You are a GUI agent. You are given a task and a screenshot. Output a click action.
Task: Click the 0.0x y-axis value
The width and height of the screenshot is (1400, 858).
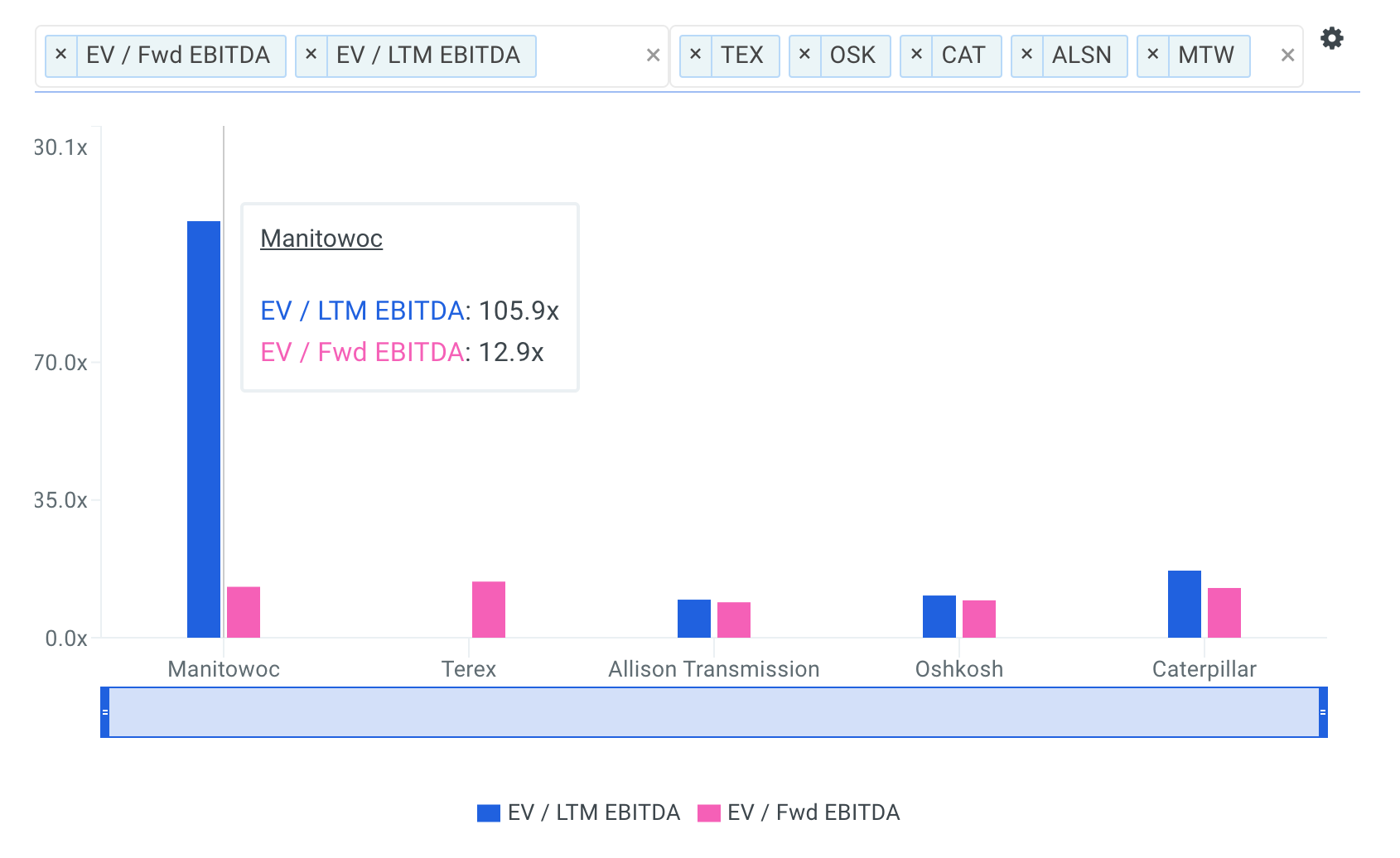(66, 639)
